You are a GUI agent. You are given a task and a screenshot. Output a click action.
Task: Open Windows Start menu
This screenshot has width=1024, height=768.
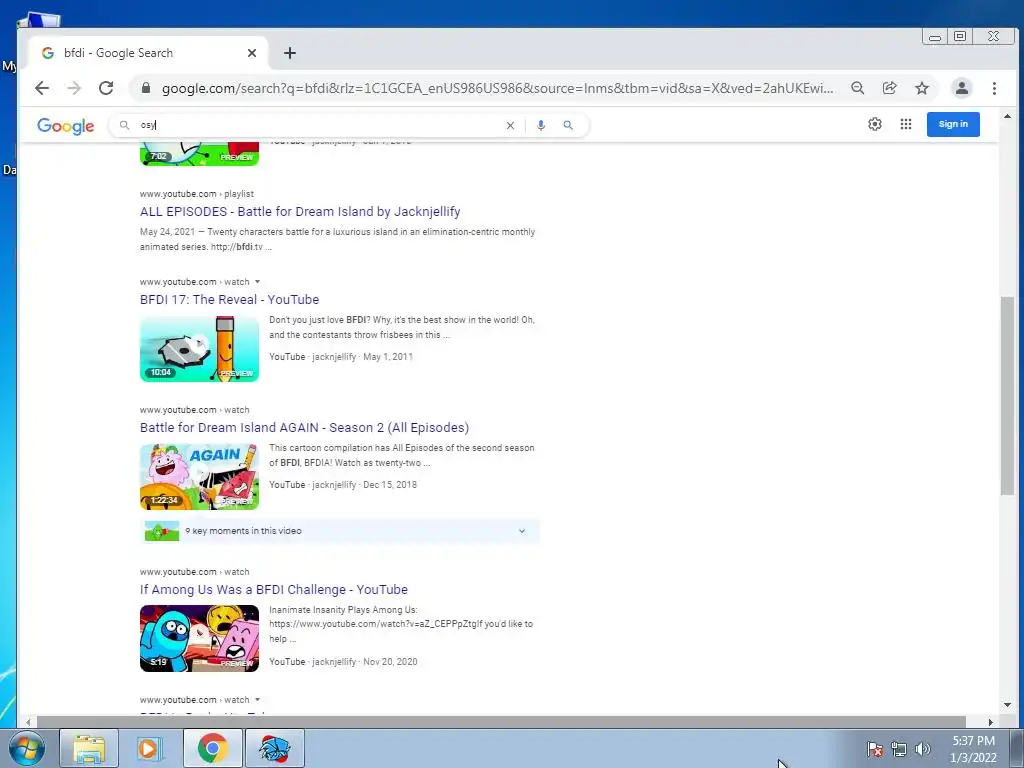(x=26, y=748)
